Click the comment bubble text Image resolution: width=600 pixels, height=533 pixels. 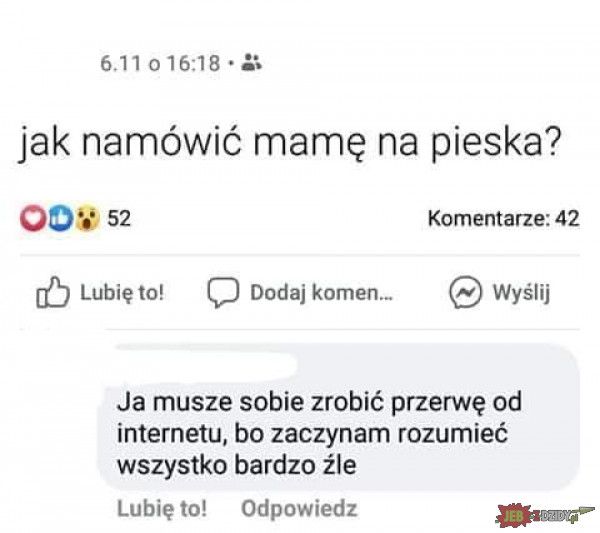319,434
